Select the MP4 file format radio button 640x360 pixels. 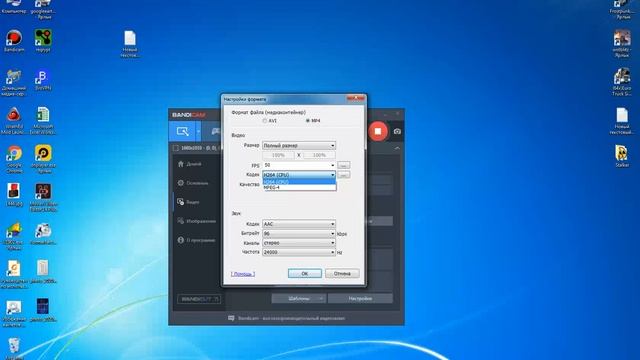(x=308, y=121)
